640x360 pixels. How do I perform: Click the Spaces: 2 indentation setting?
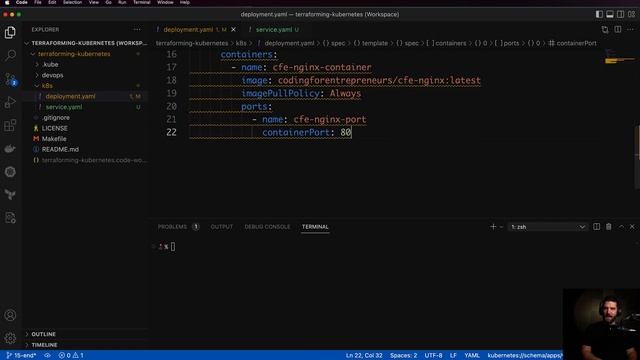(403, 355)
